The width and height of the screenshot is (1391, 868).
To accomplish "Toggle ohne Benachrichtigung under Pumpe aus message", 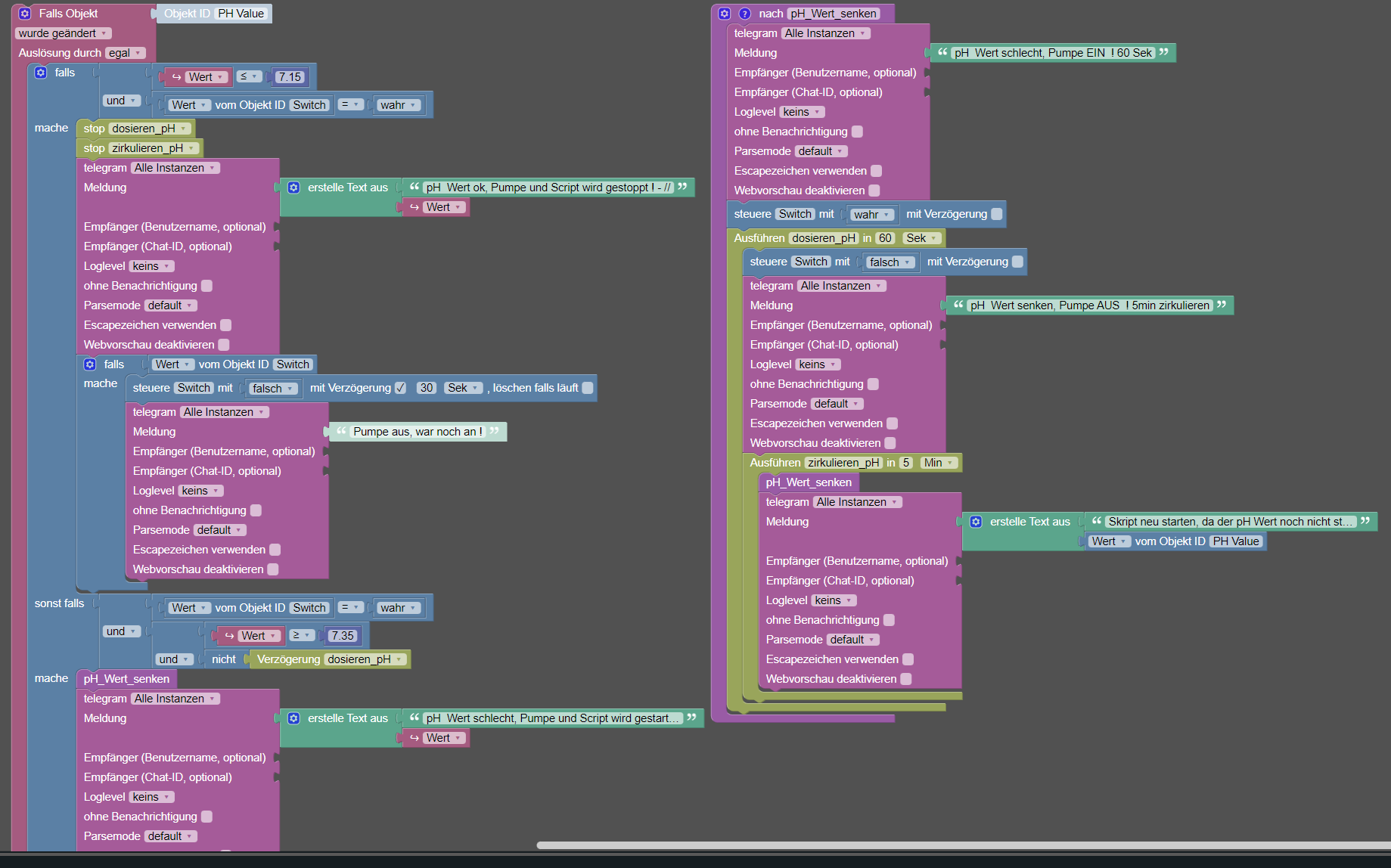I will click(256, 510).
